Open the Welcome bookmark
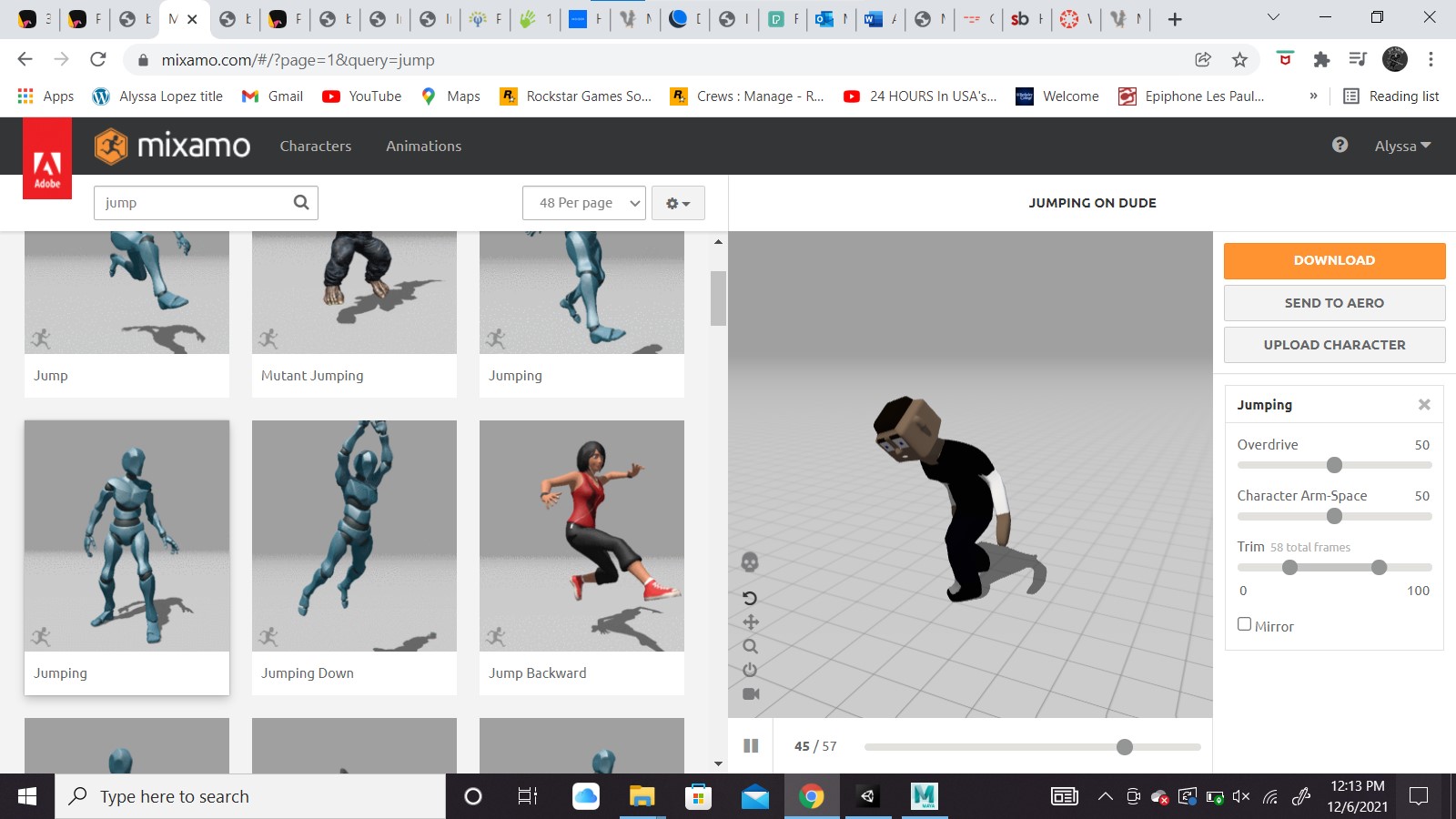The height and width of the screenshot is (819, 1456). pyautogui.click(x=1057, y=96)
